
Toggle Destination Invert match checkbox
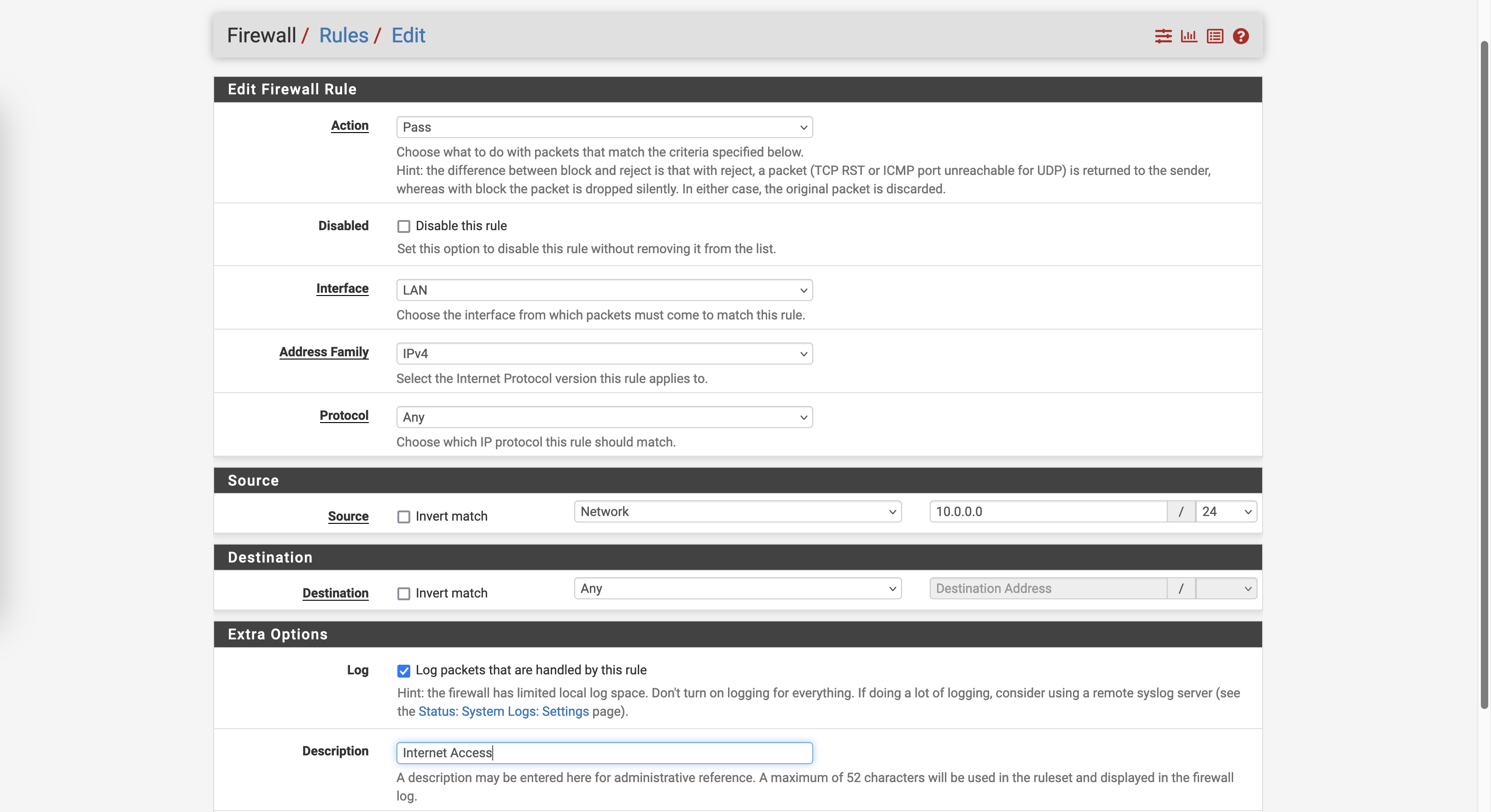click(x=403, y=593)
